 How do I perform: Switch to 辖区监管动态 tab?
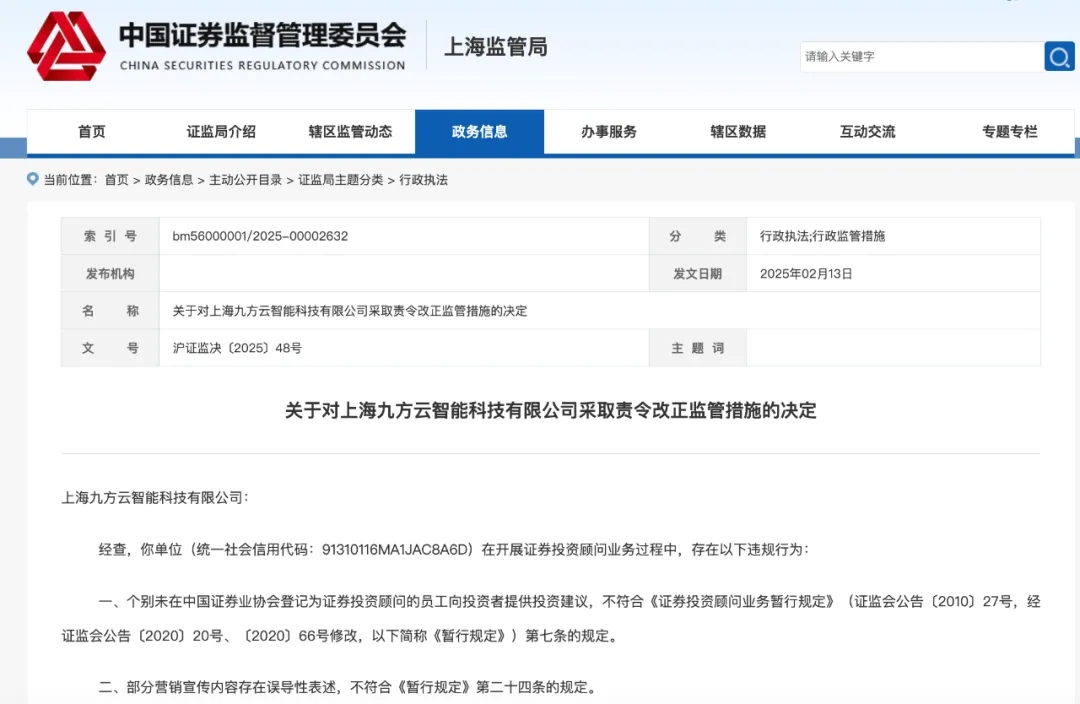350,132
